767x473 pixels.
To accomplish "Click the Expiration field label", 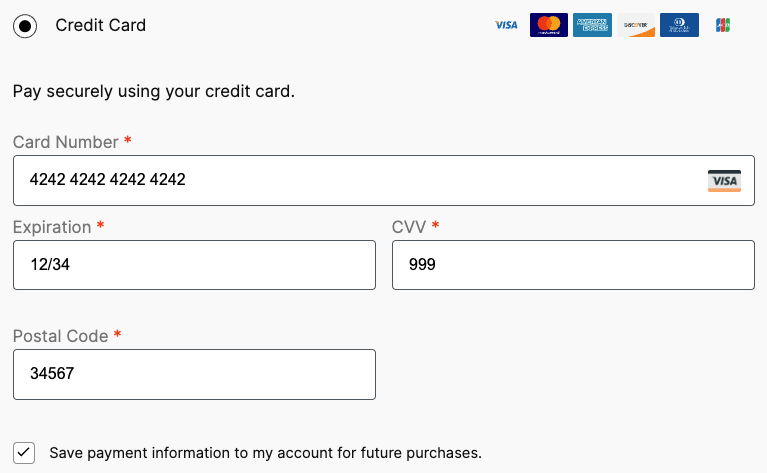I will click(x=52, y=227).
